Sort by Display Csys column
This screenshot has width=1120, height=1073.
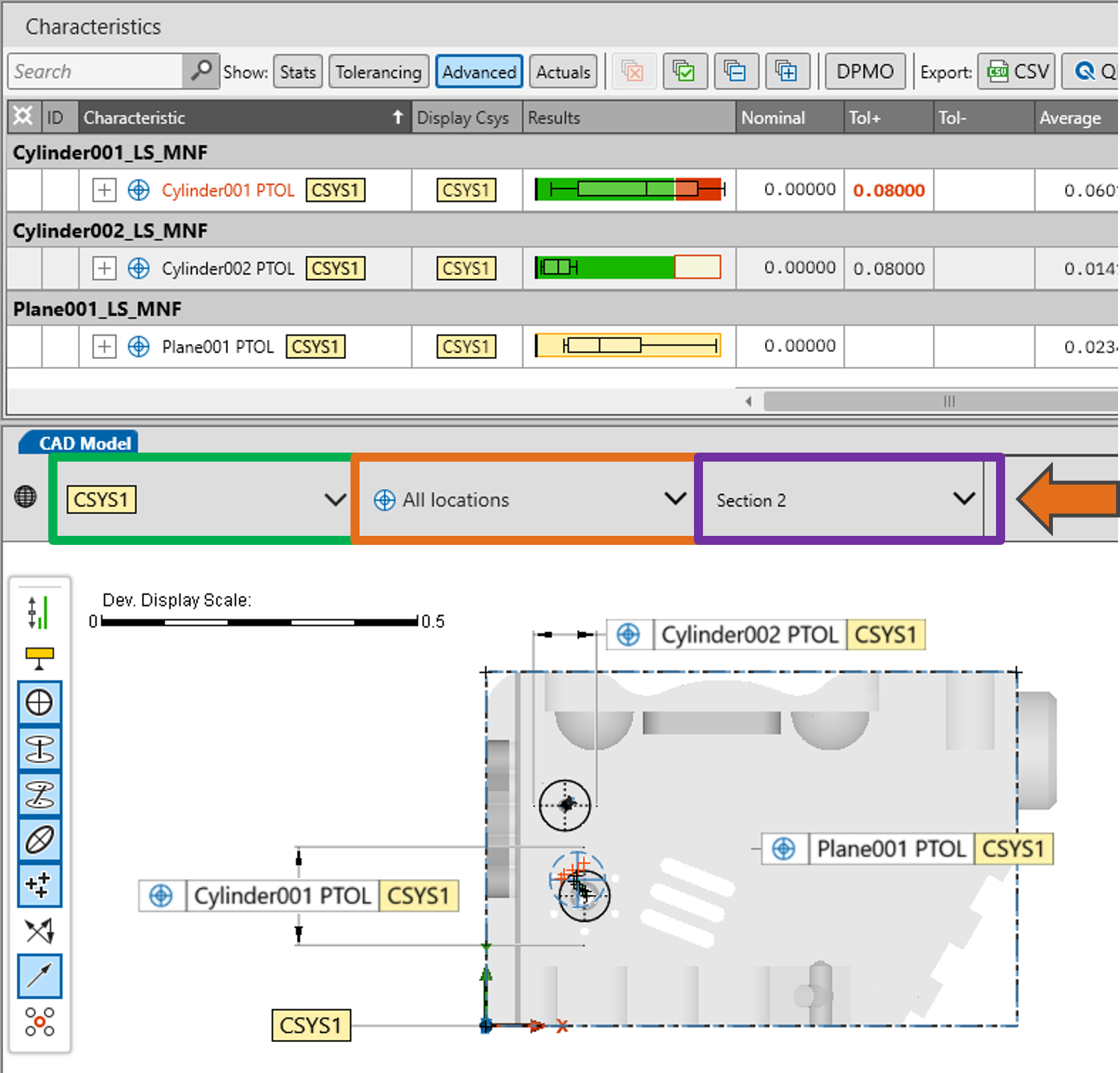tap(467, 118)
